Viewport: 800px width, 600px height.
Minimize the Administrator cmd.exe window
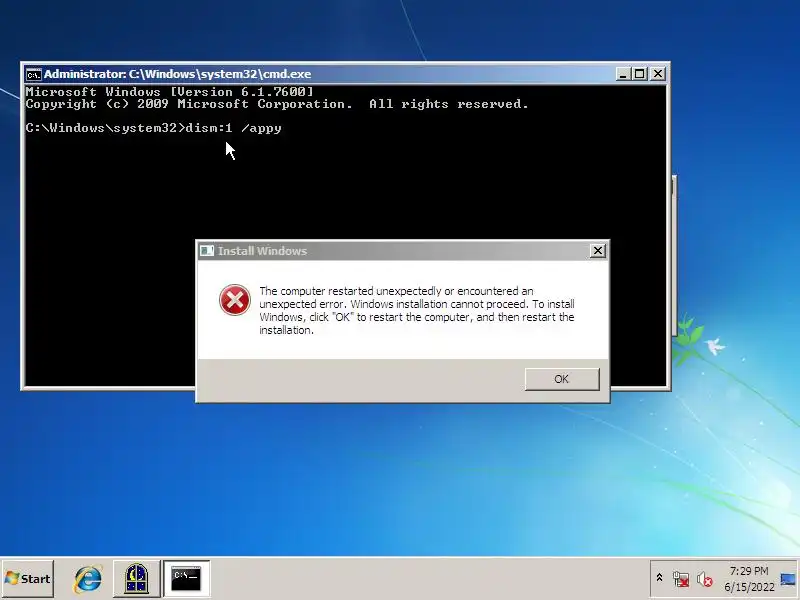point(622,74)
